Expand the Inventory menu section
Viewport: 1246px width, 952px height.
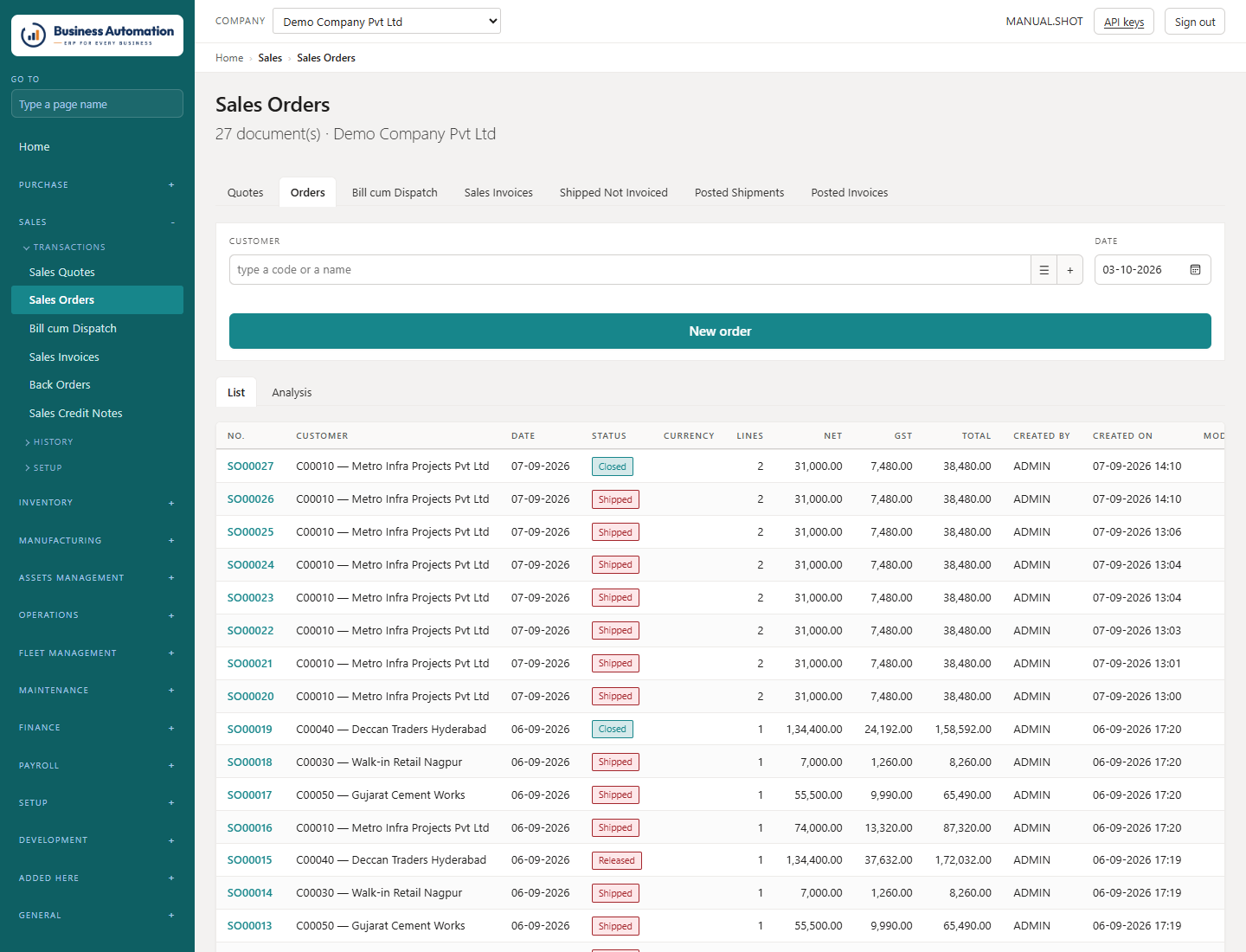click(97, 503)
